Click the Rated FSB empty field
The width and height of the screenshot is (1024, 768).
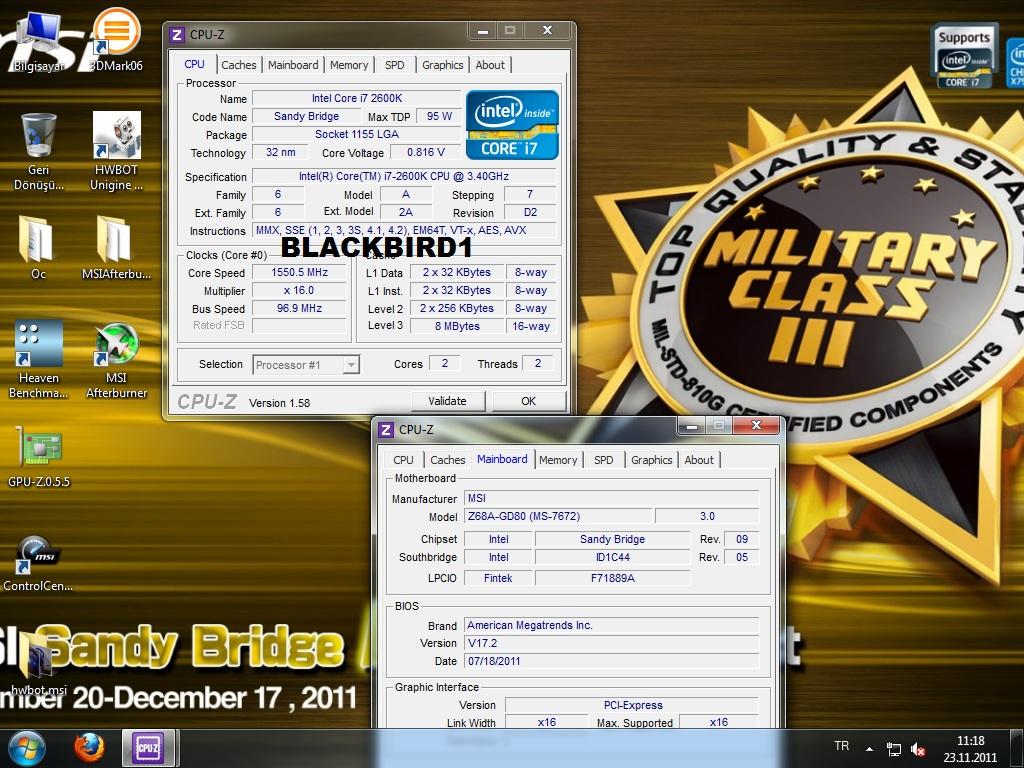(299, 325)
